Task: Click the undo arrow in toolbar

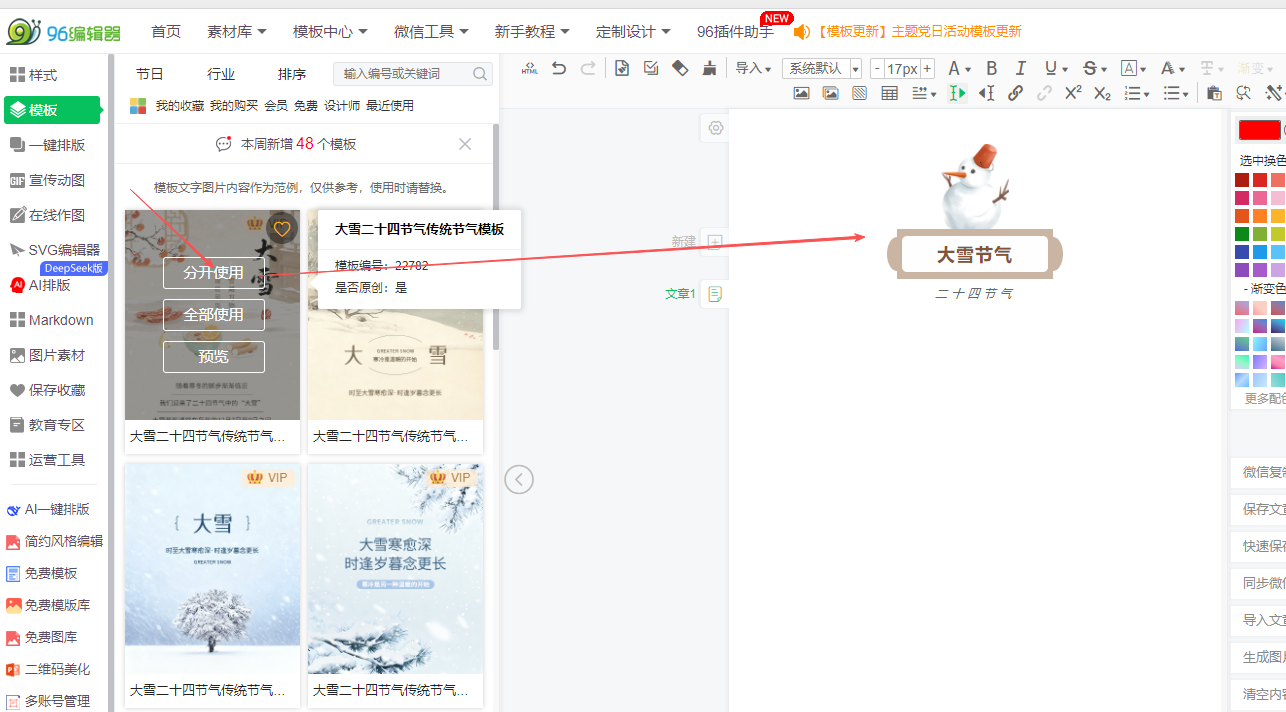Action: (x=559, y=68)
